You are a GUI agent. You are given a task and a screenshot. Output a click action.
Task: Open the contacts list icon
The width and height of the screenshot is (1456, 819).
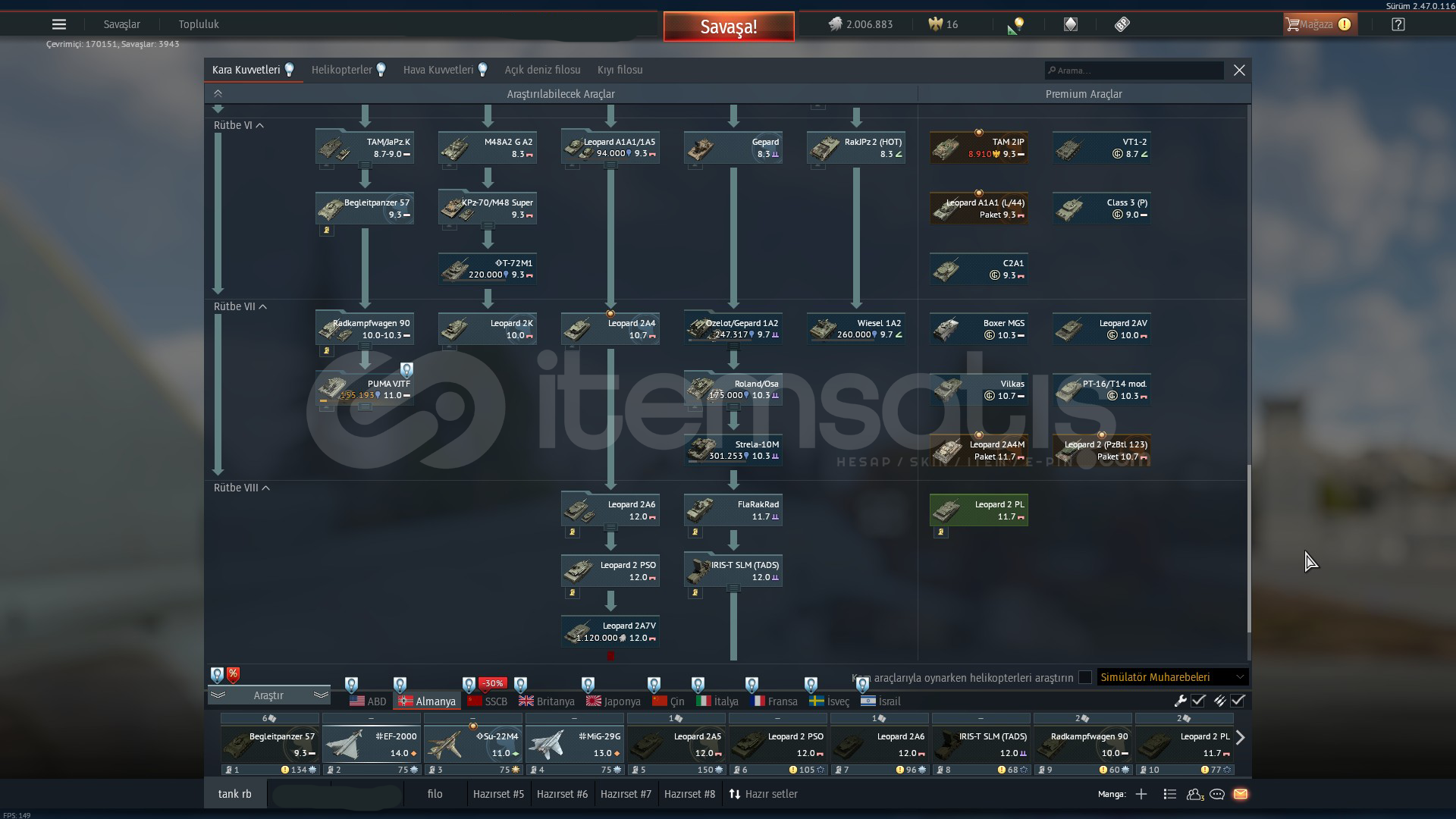click(1169, 794)
